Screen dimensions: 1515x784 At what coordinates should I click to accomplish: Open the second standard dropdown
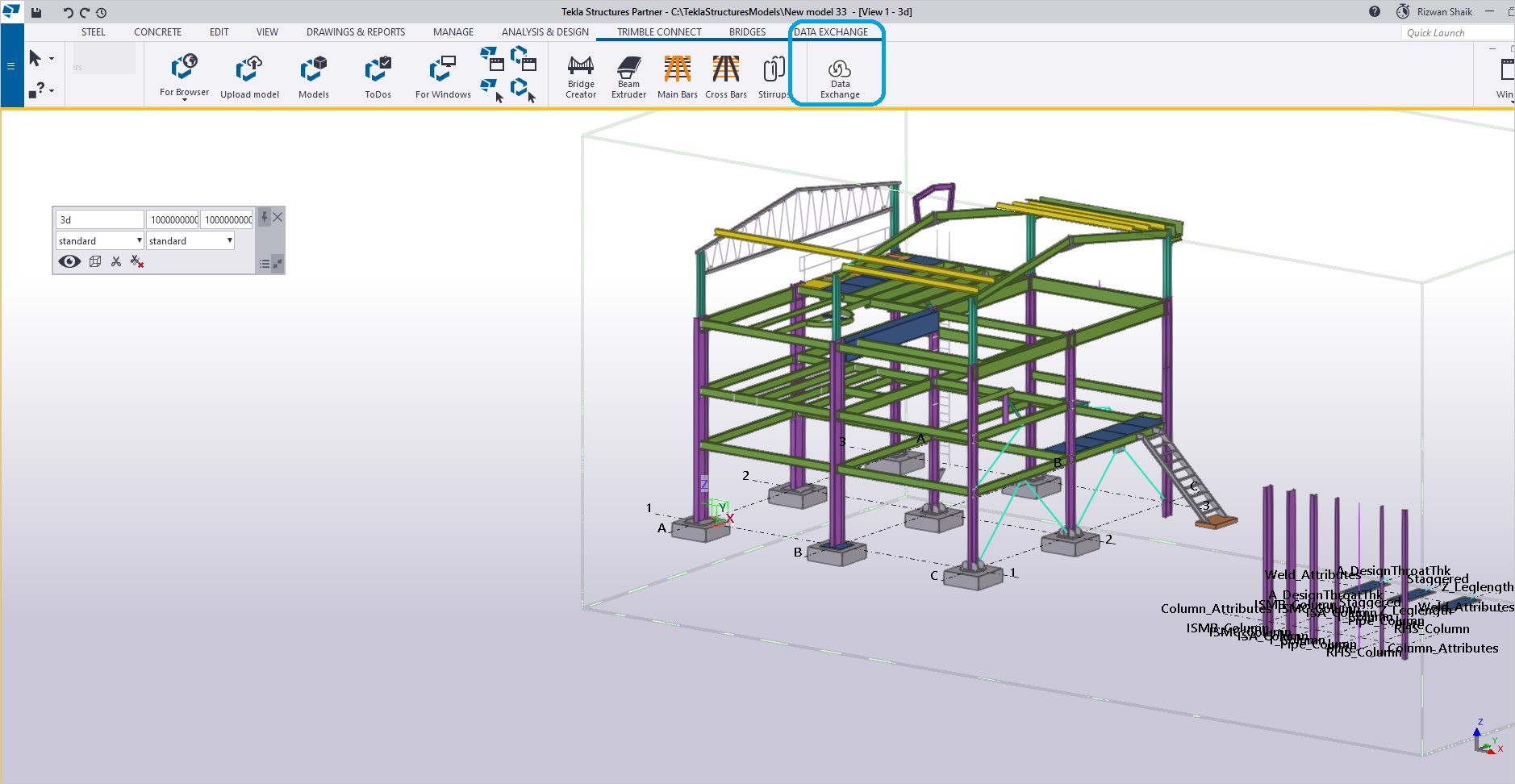point(190,240)
